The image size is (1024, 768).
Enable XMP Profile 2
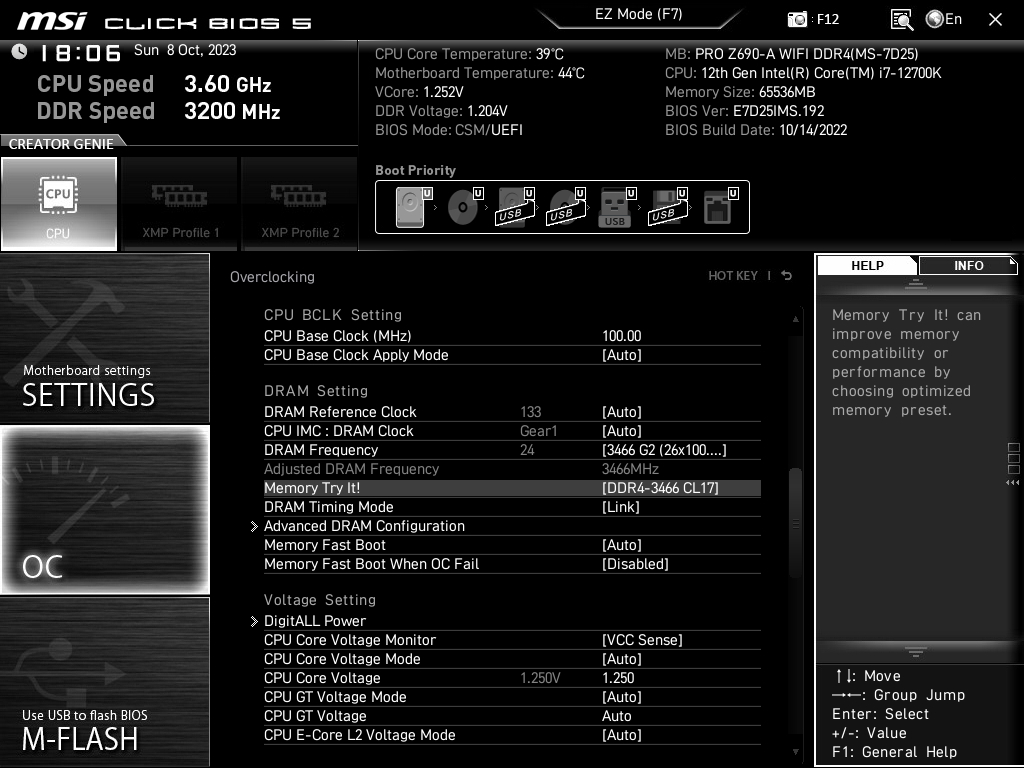[x=300, y=204]
